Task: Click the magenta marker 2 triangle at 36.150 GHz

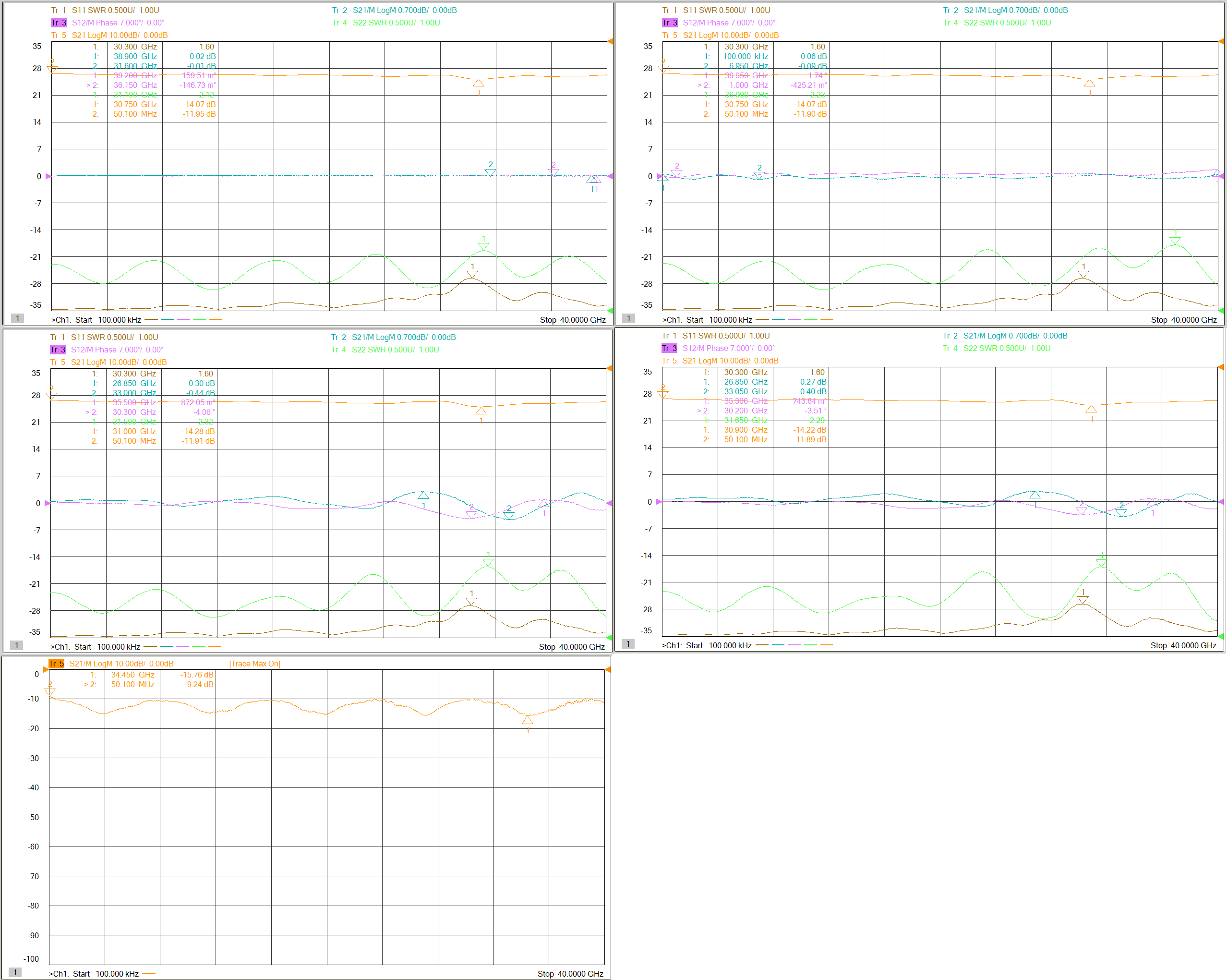Action: point(553,172)
